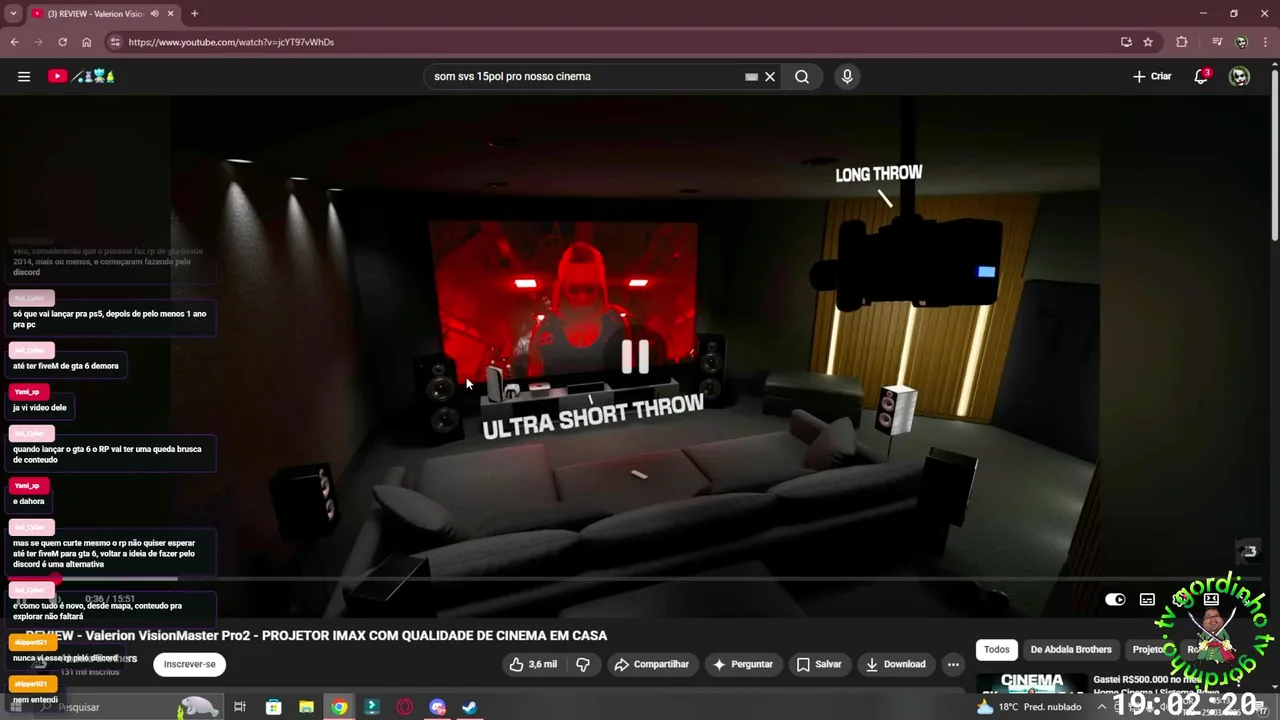Open the tab search dropdown arrow
This screenshot has height=720, width=1280.
[x=13, y=14]
